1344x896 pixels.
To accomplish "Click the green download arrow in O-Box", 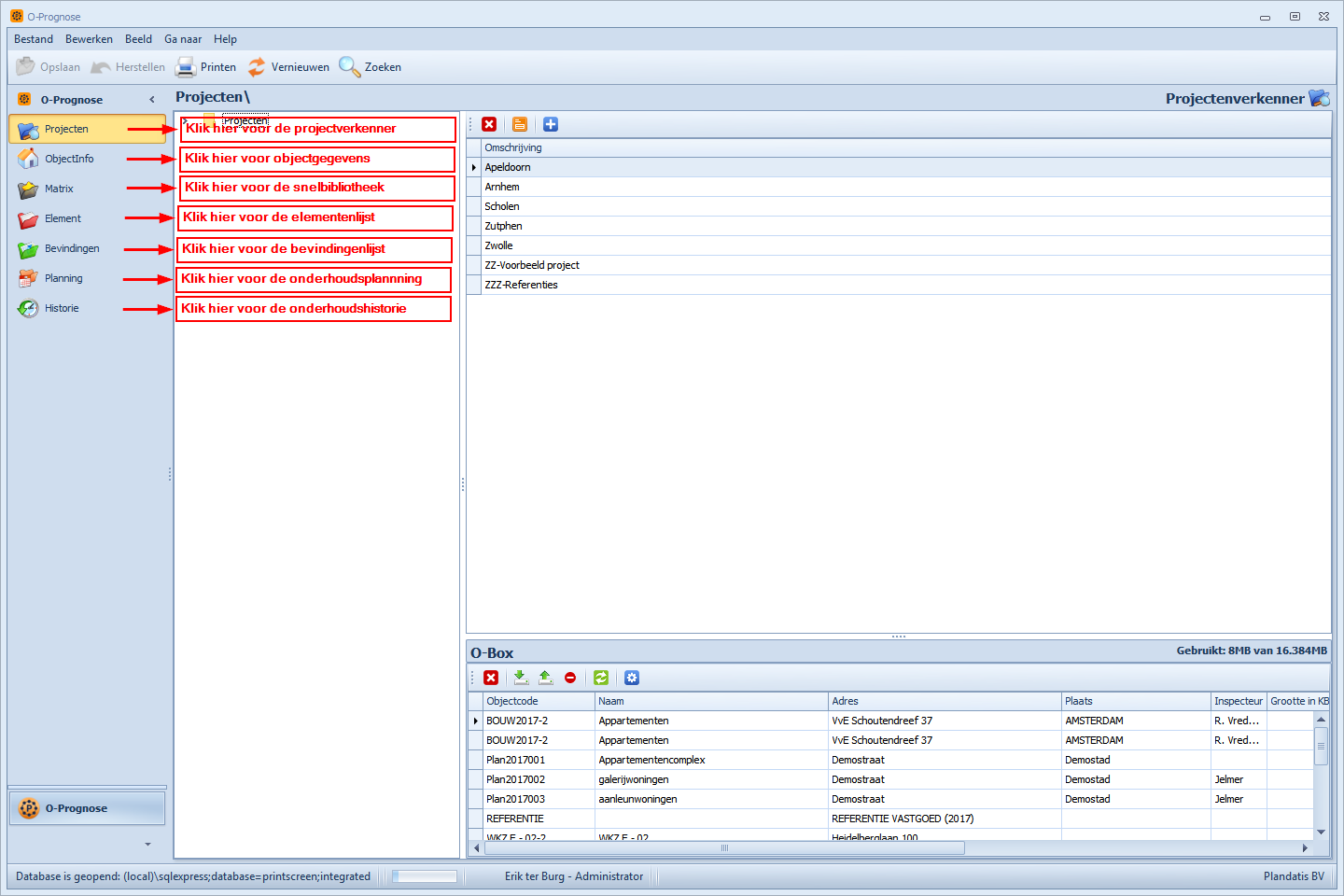I will (x=521, y=678).
